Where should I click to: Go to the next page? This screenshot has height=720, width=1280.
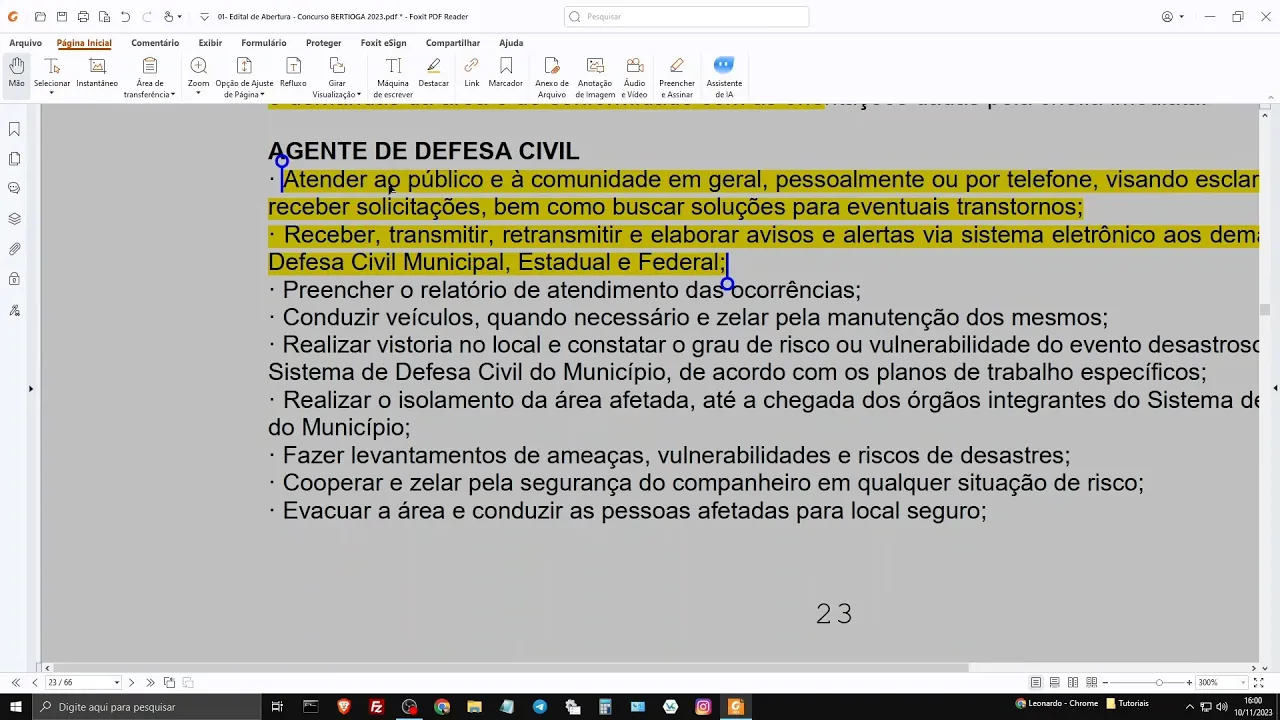[131, 682]
